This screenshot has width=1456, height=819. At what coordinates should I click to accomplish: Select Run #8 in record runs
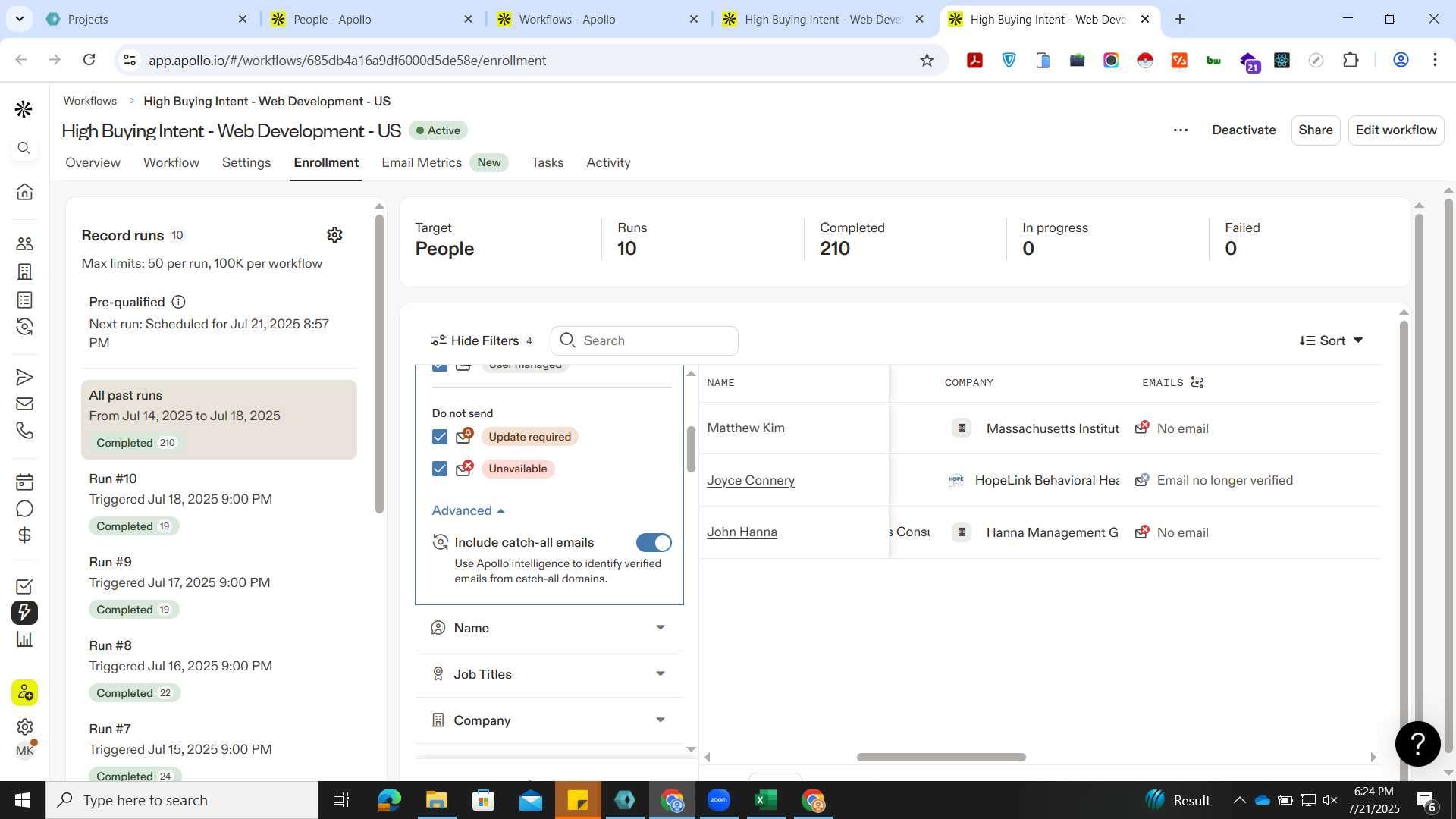coord(219,669)
